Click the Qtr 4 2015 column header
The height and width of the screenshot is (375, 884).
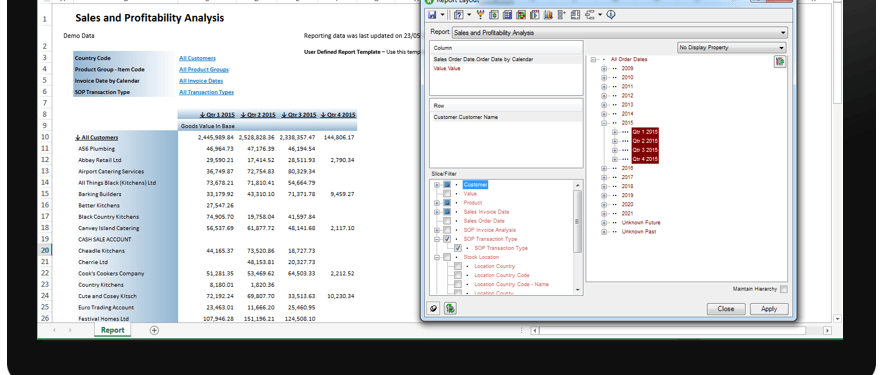click(338, 114)
